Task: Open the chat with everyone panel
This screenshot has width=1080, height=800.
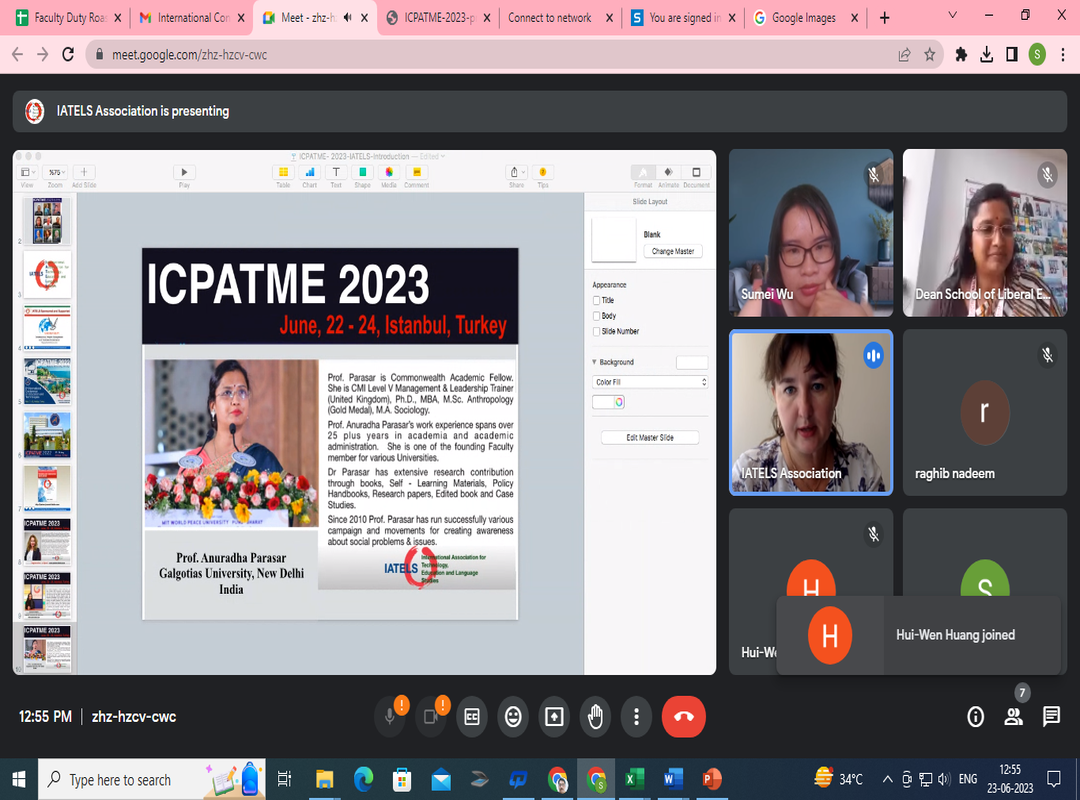Action: tap(1051, 716)
